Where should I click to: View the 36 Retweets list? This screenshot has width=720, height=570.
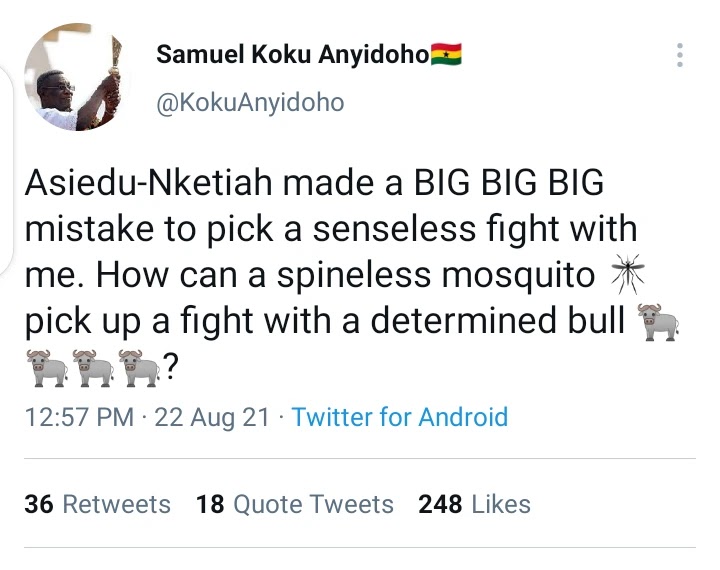[x=97, y=504]
